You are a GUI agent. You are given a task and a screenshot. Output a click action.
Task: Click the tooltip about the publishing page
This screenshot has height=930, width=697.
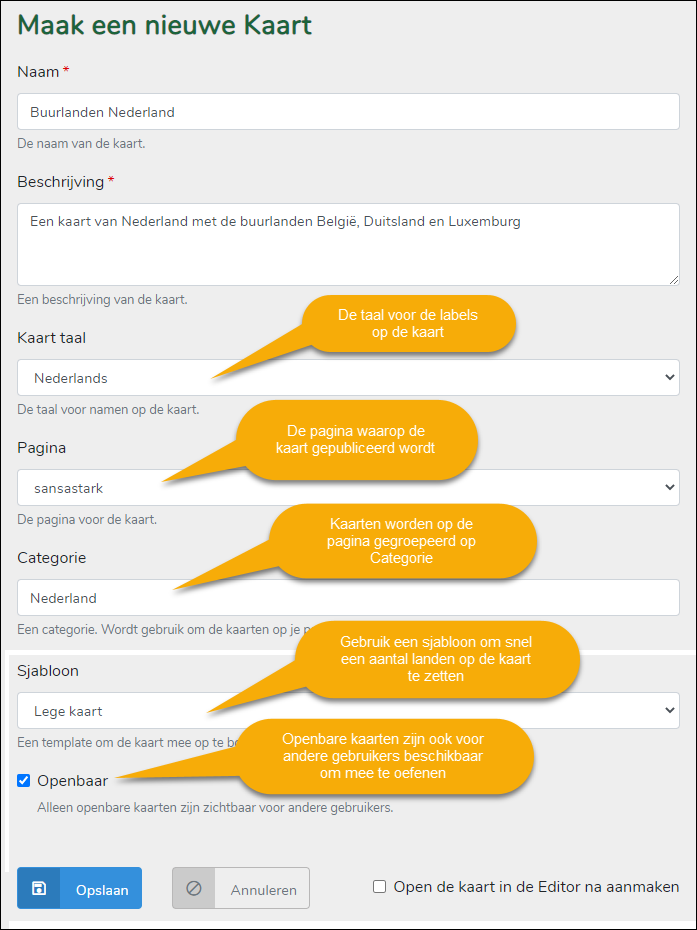point(355,439)
